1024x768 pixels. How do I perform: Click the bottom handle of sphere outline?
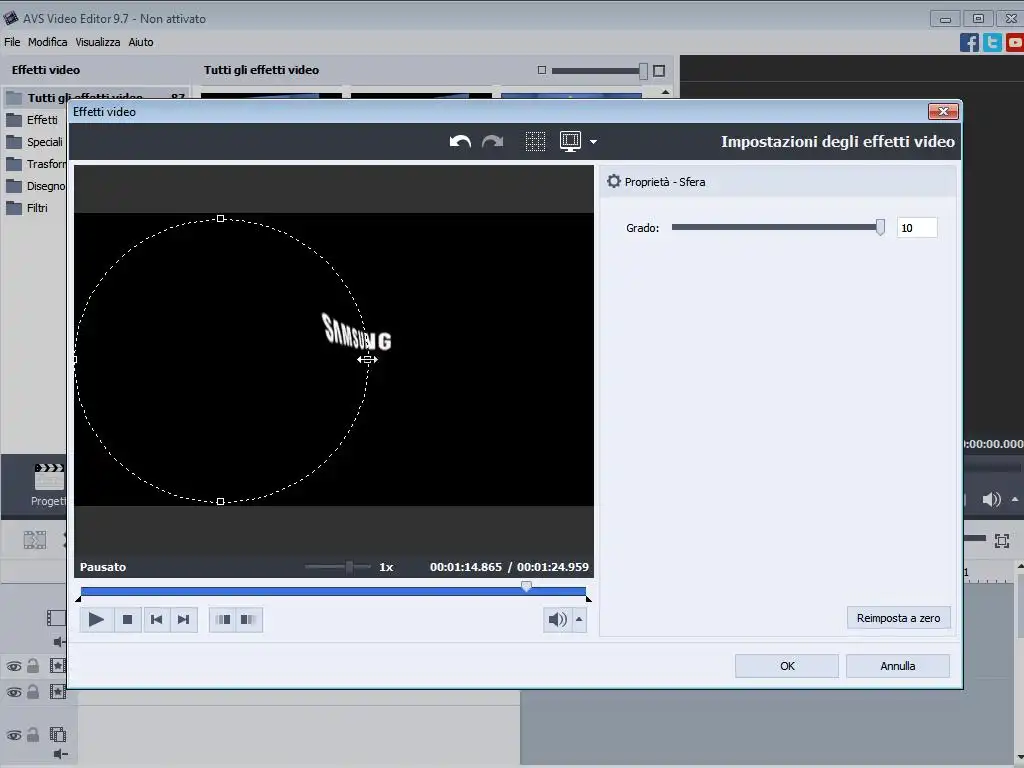tap(221, 502)
